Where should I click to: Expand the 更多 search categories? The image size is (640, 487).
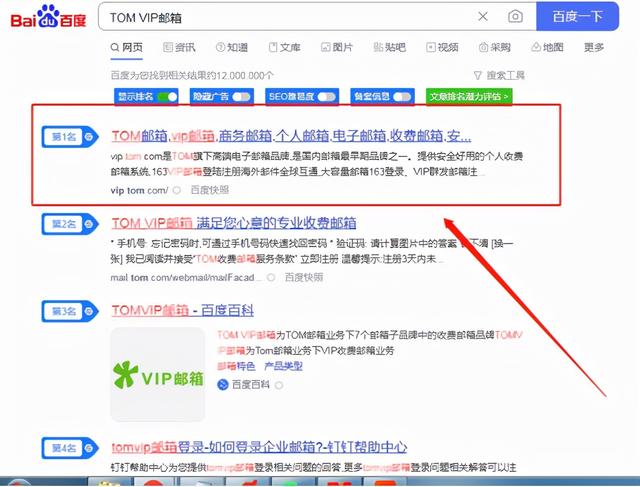pyautogui.click(x=594, y=47)
